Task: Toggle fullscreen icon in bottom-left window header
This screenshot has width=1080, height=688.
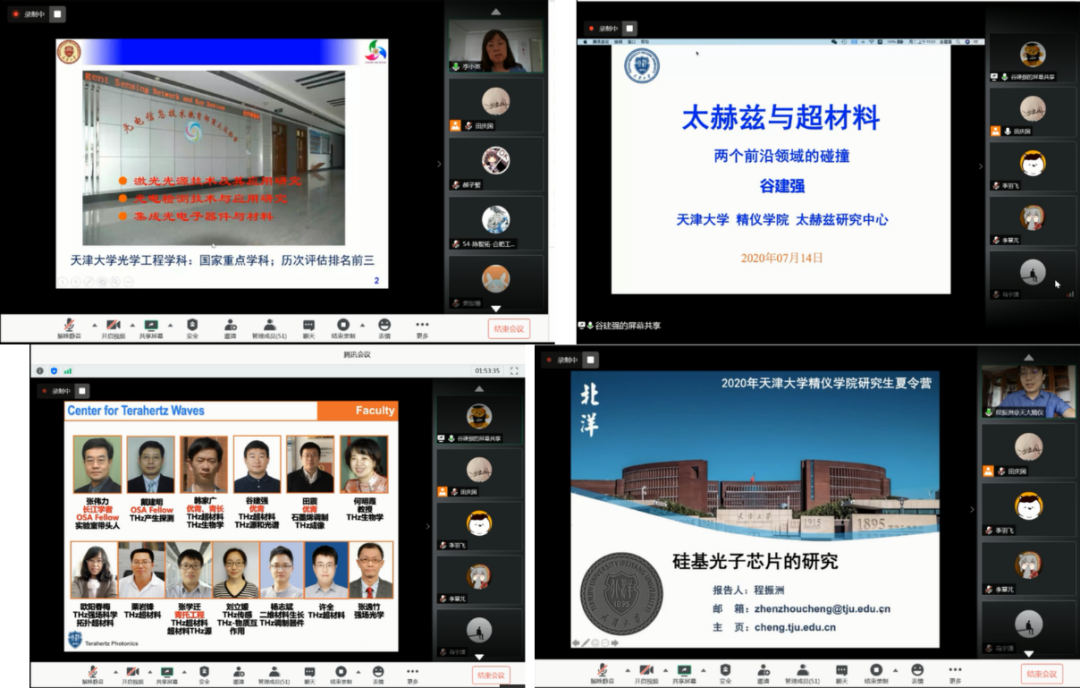Action: coord(514,371)
